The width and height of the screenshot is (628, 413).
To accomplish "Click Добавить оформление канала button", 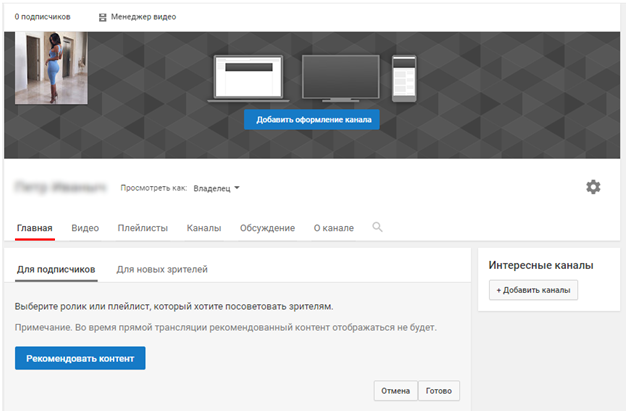I will pos(312,119).
